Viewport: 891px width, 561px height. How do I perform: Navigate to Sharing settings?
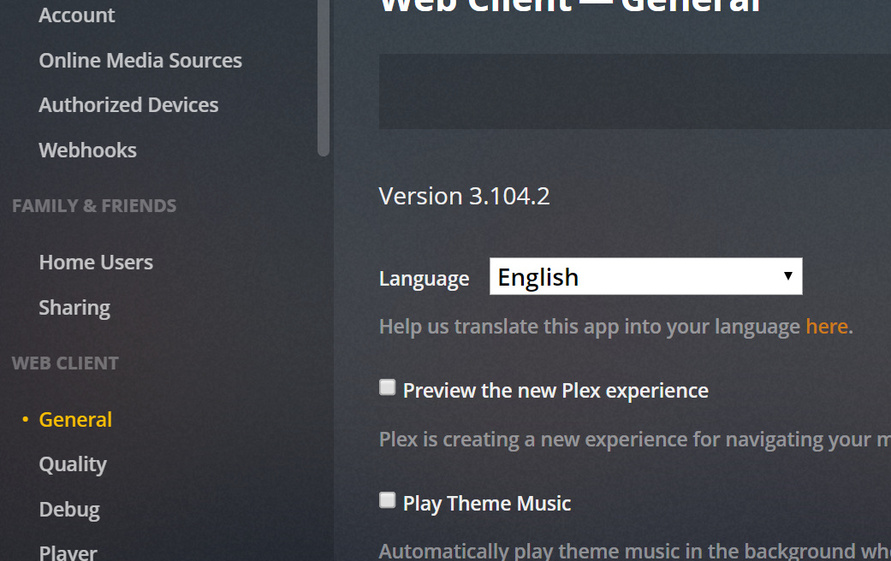[x=74, y=307]
